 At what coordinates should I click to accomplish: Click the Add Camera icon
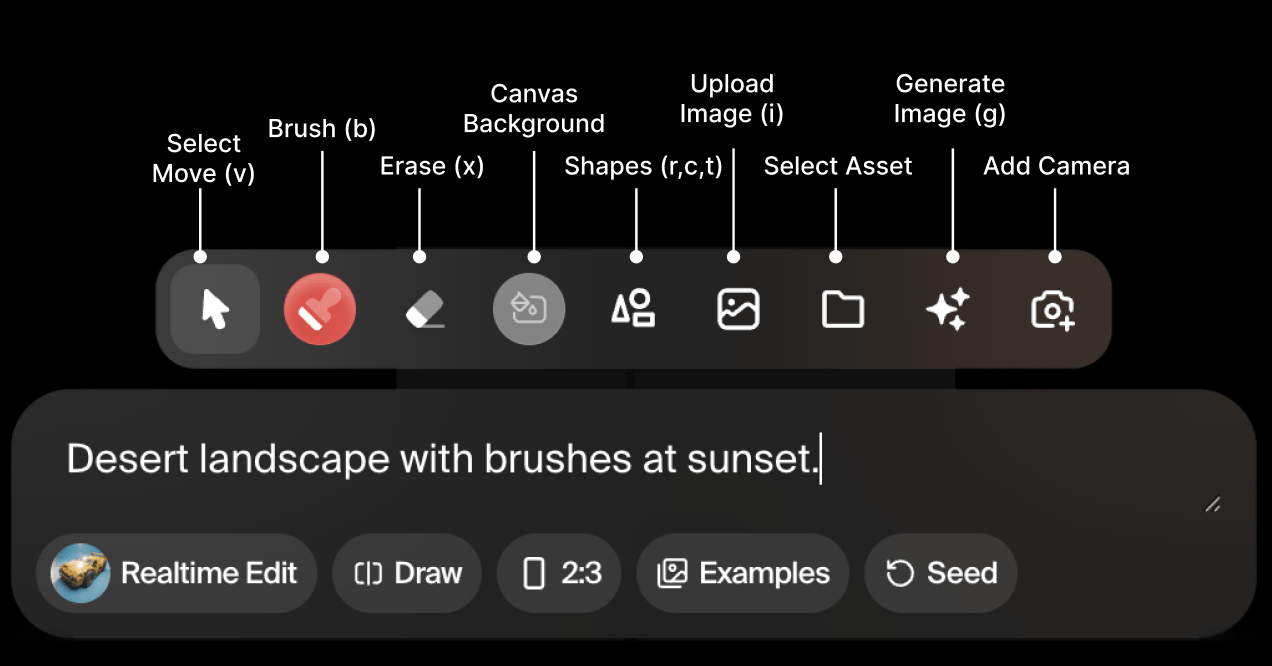coord(1053,310)
